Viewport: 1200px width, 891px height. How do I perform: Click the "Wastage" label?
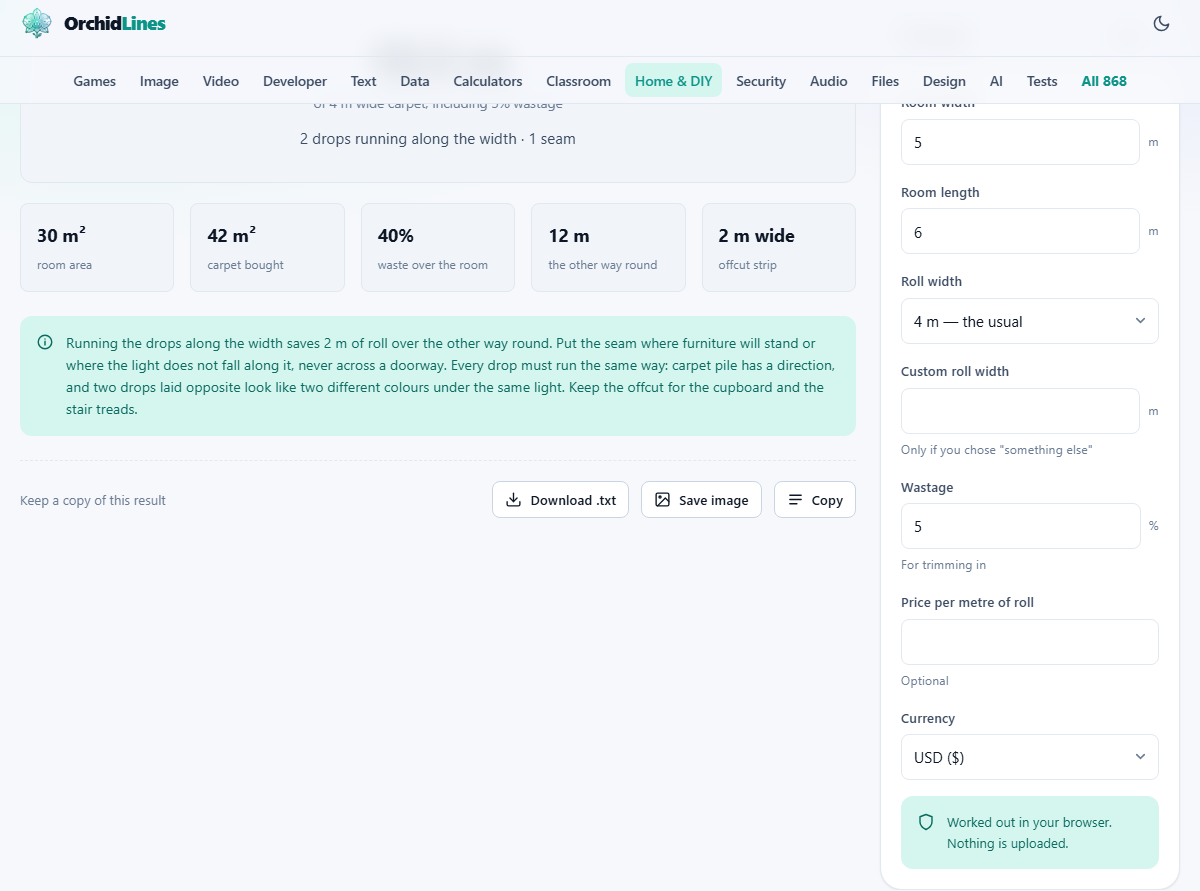point(927,487)
